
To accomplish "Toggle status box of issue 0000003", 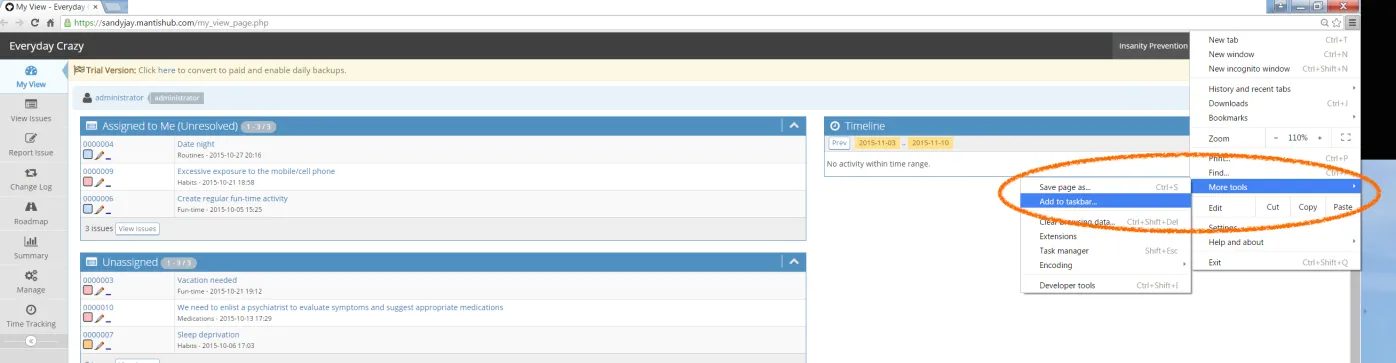I will [88, 291].
